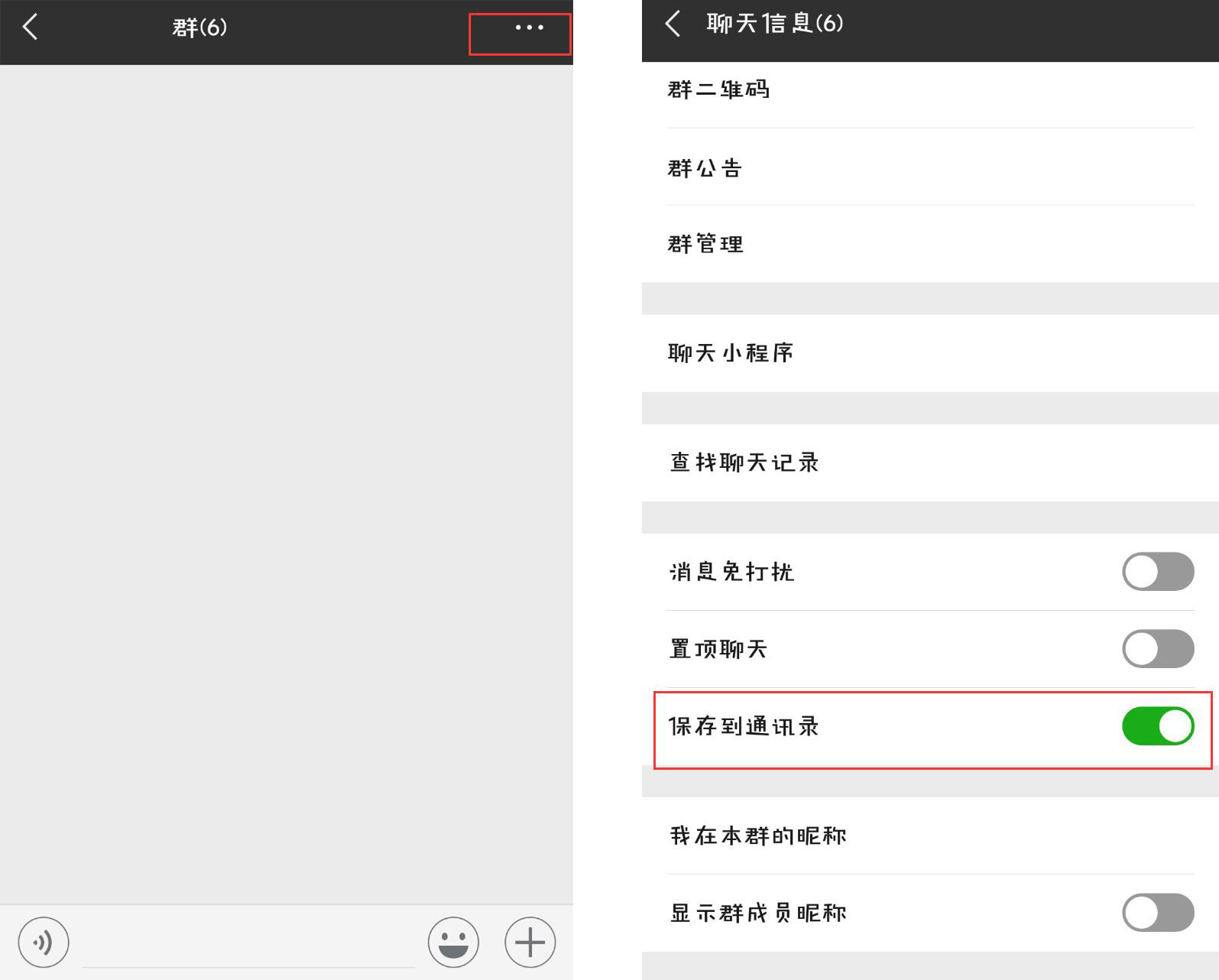
Task: Tap the voice input icon
Action: [x=44, y=942]
